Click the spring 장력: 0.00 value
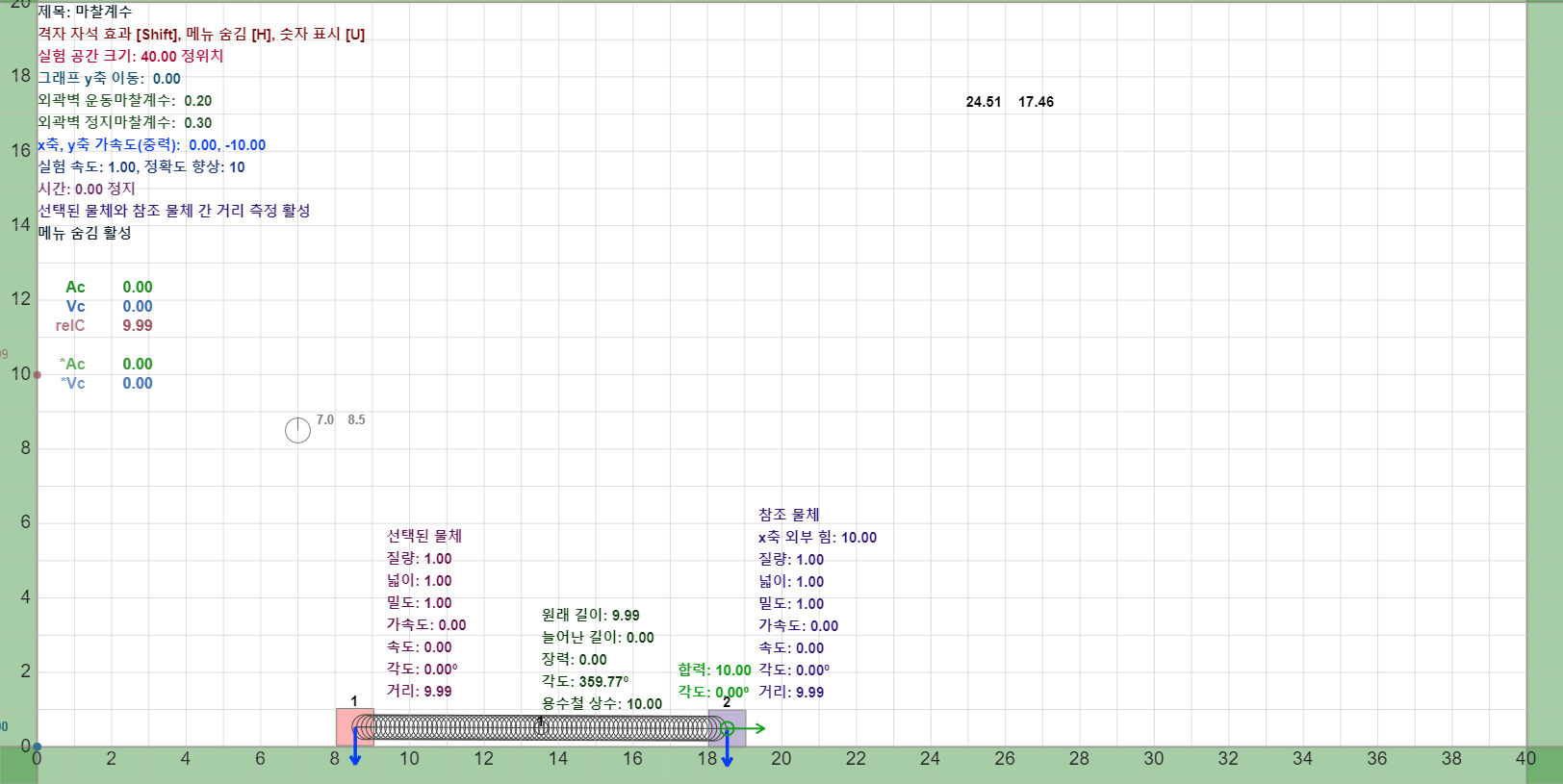 (575, 659)
